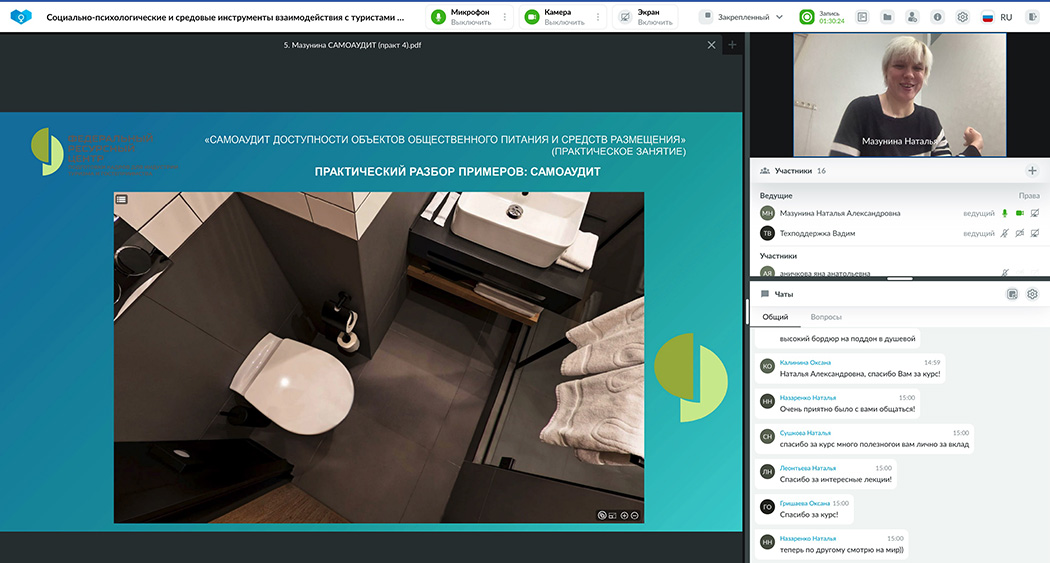Open the files folder icon in toolbar
The height and width of the screenshot is (563, 1050).
click(886, 17)
